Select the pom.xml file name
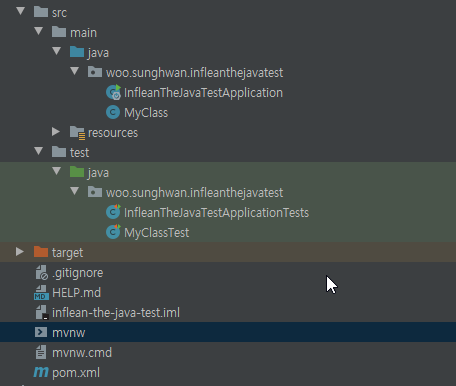 tap(76, 373)
